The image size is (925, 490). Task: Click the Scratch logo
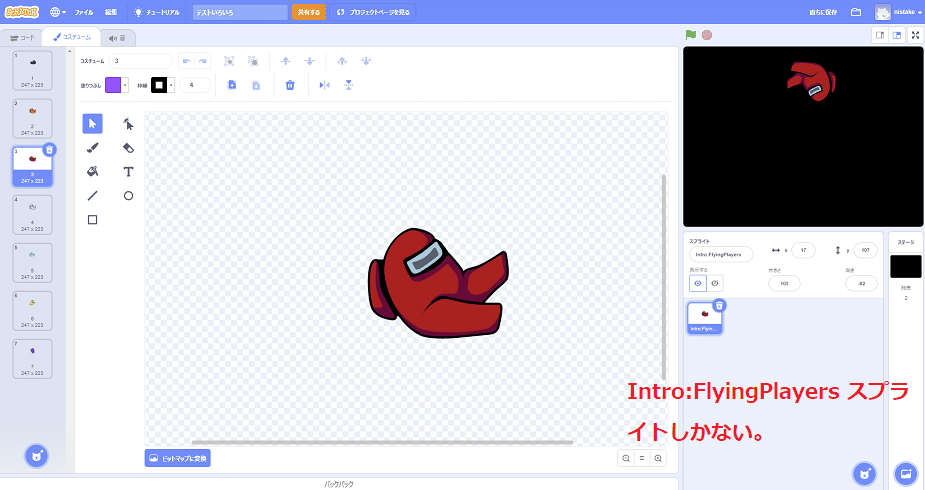pos(22,12)
